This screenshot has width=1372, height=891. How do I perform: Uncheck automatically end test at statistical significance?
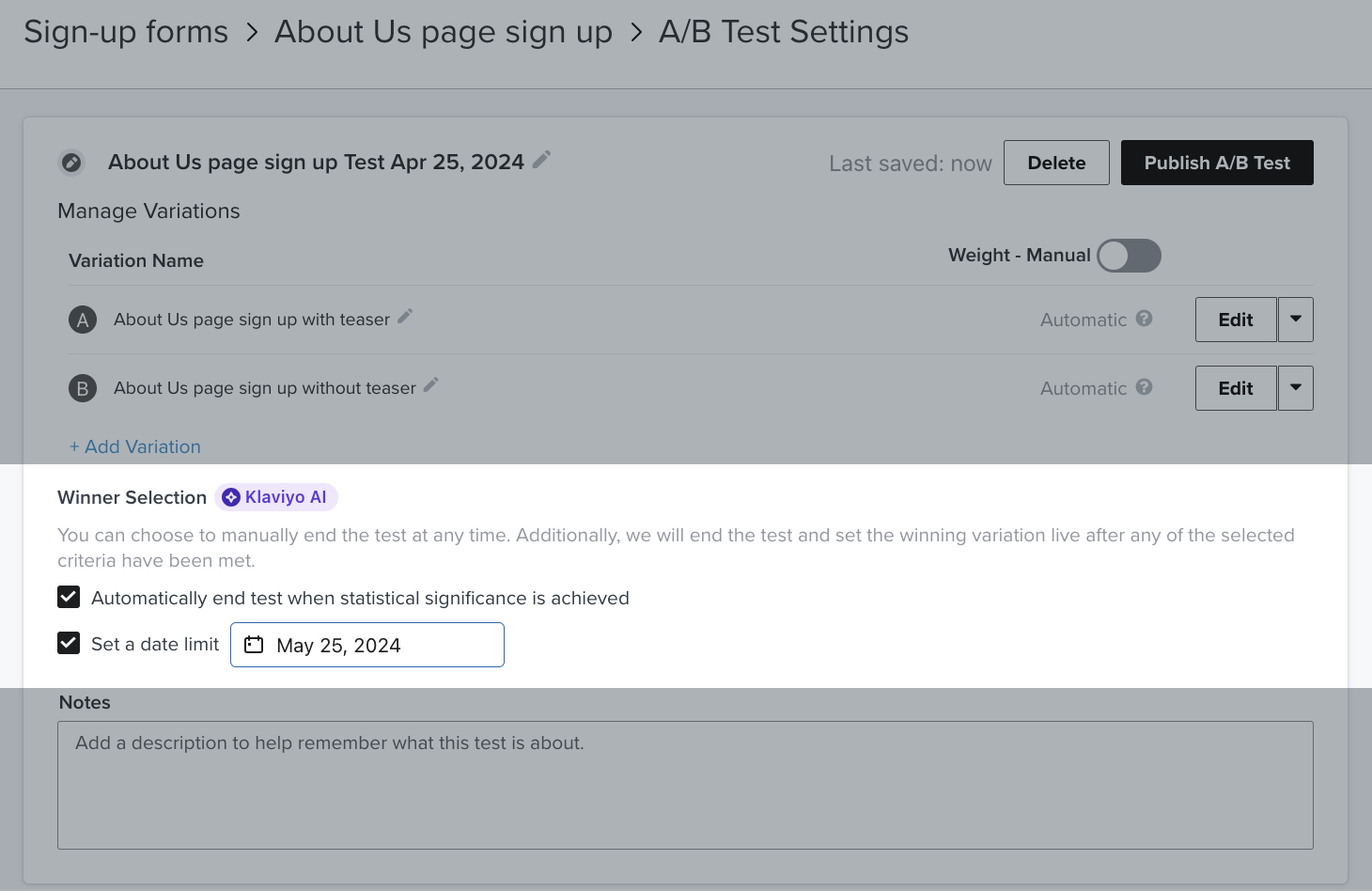[69, 597]
